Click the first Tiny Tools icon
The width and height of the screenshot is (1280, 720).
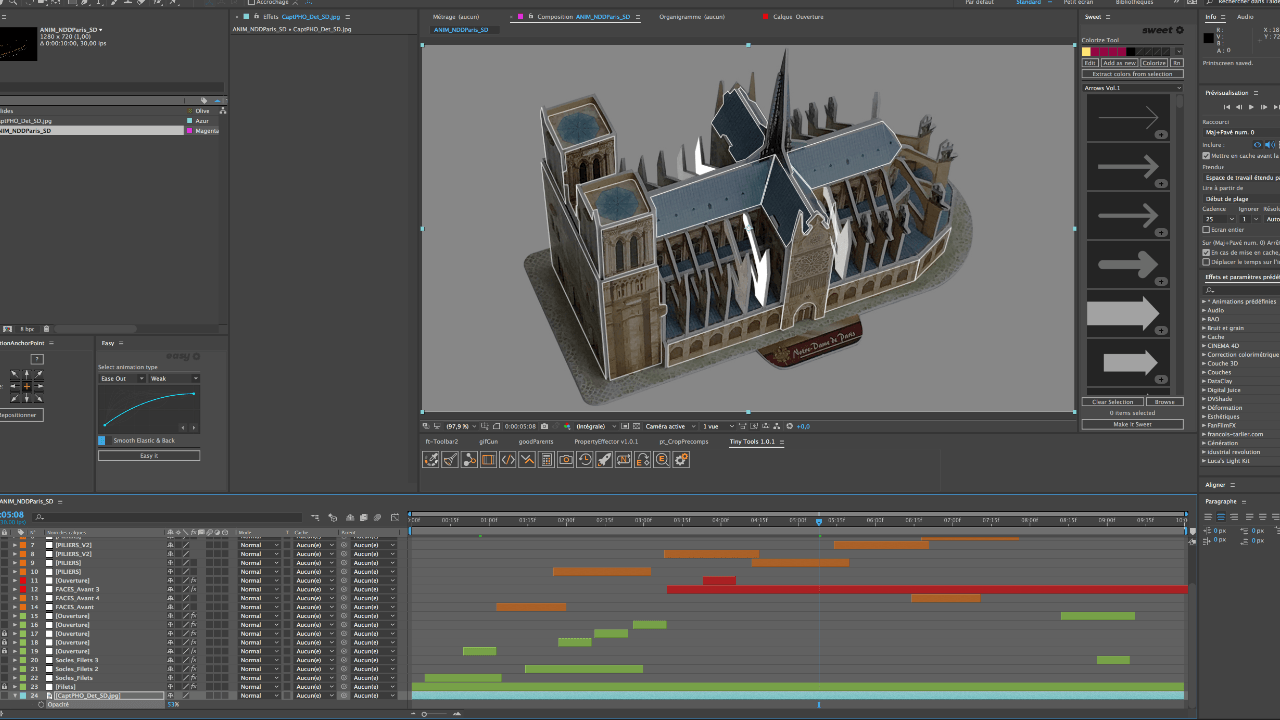point(431,459)
